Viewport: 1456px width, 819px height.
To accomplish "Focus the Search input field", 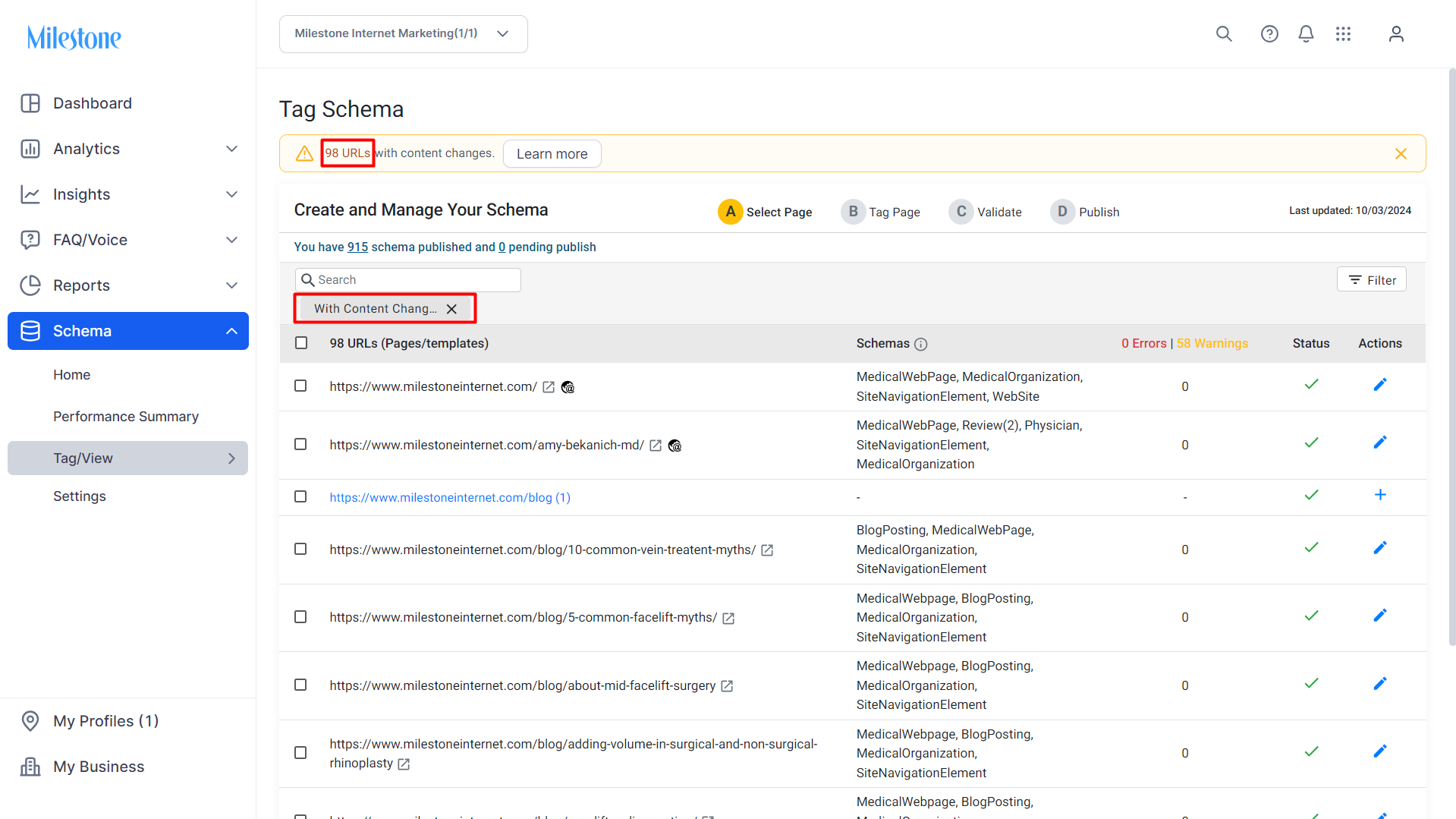I will click(x=408, y=280).
